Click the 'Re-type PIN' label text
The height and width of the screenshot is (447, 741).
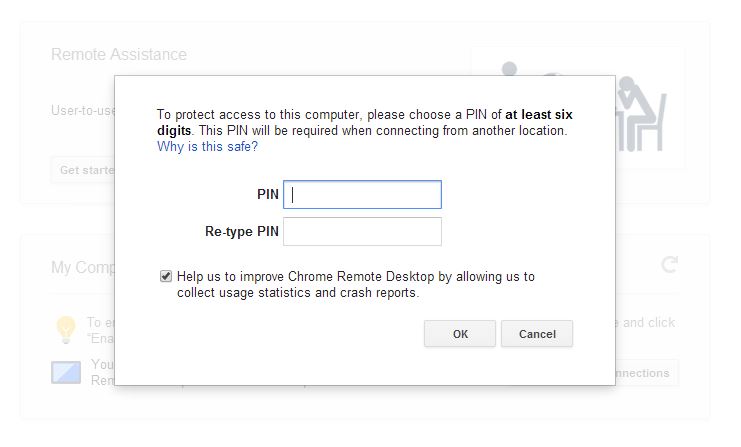tap(241, 232)
